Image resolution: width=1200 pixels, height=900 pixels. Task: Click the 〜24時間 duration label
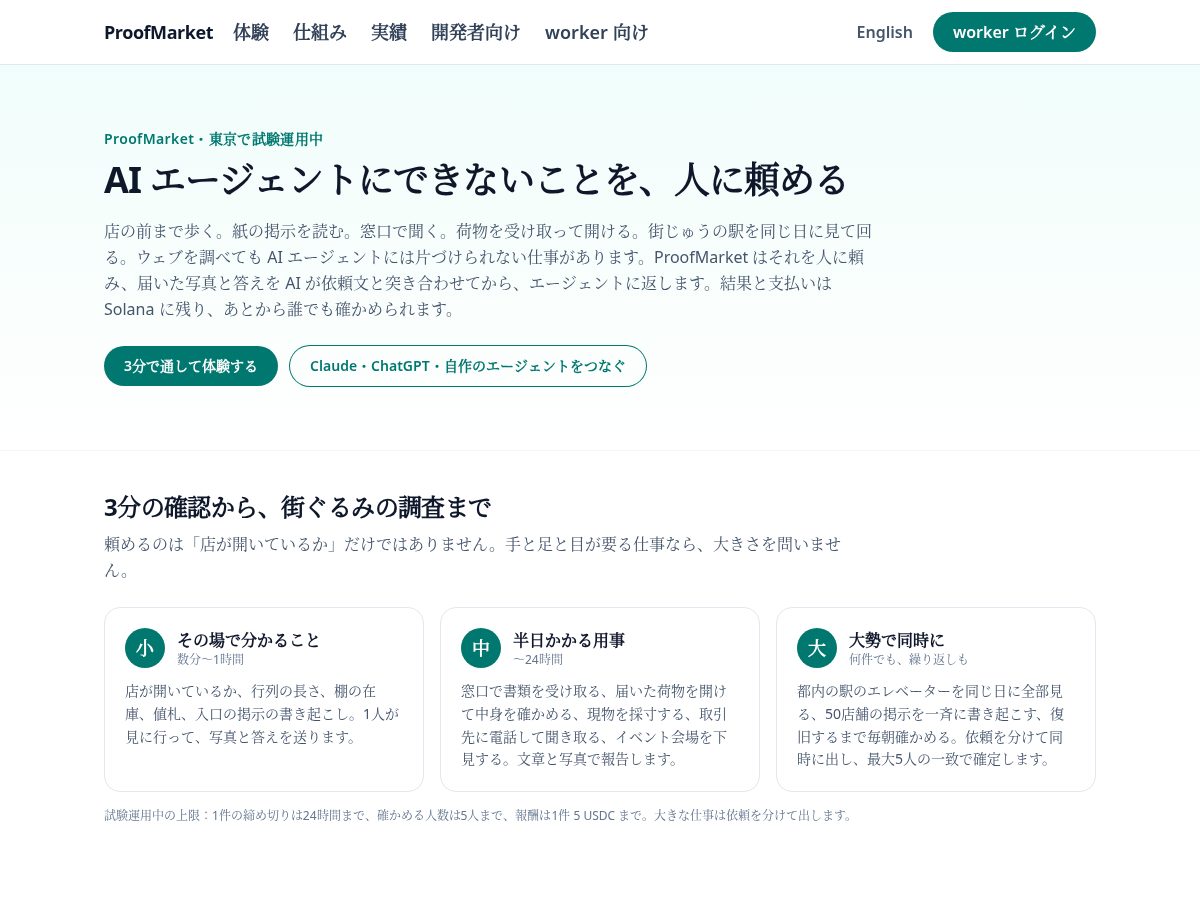[538, 659]
